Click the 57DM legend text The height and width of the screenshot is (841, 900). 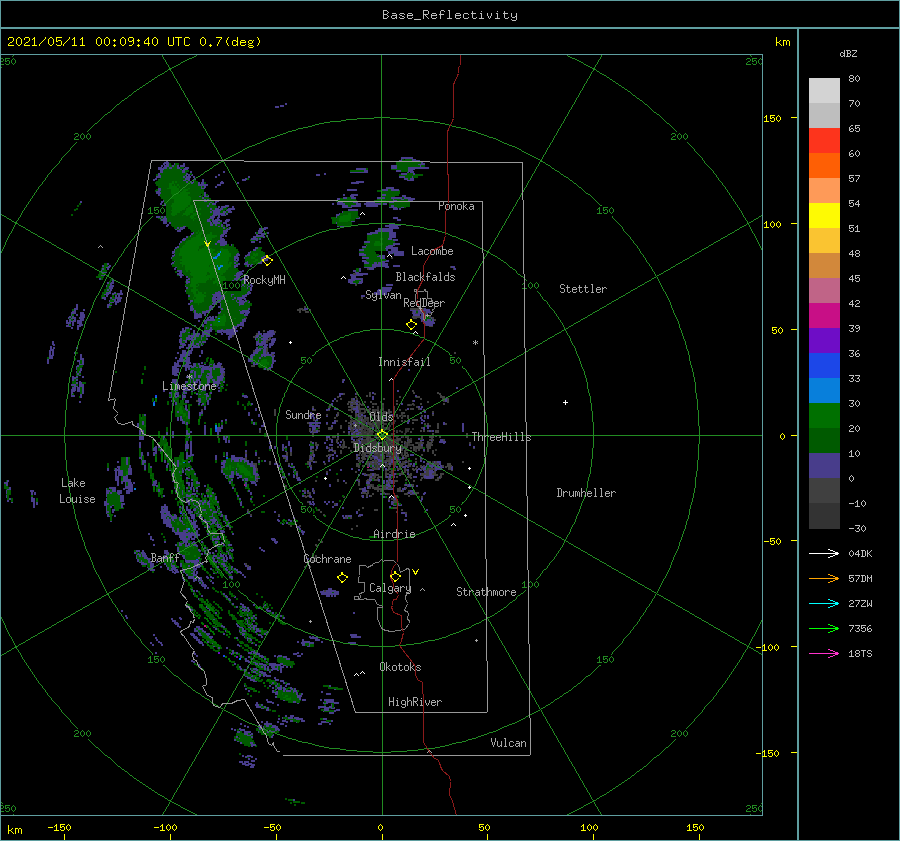860,579
